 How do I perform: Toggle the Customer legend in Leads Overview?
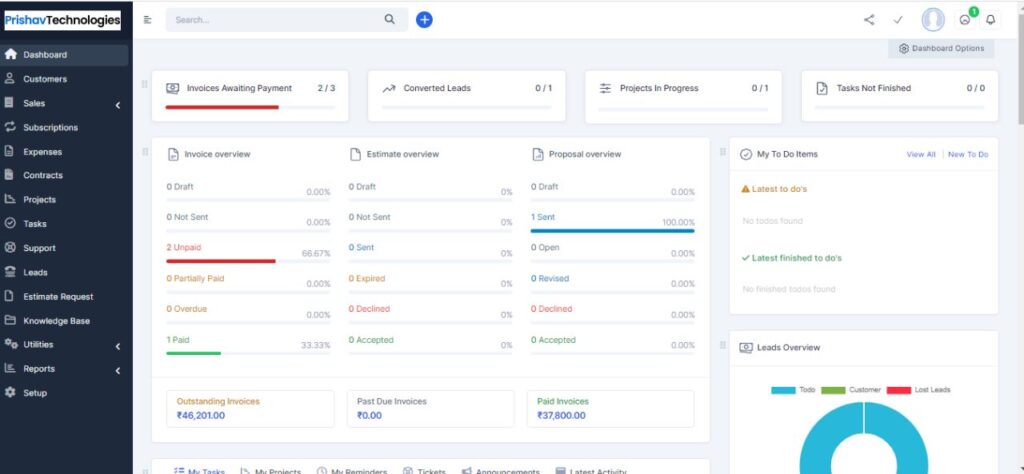851,390
